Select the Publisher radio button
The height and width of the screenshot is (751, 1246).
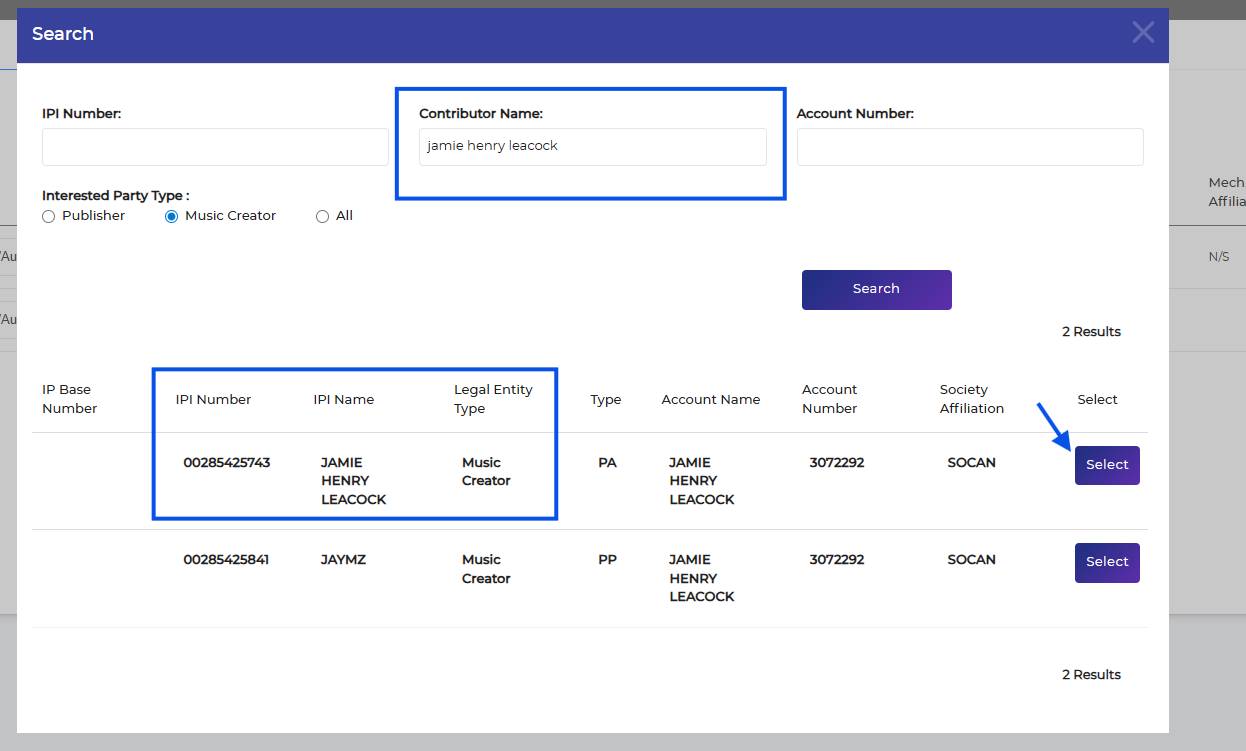pos(49,217)
